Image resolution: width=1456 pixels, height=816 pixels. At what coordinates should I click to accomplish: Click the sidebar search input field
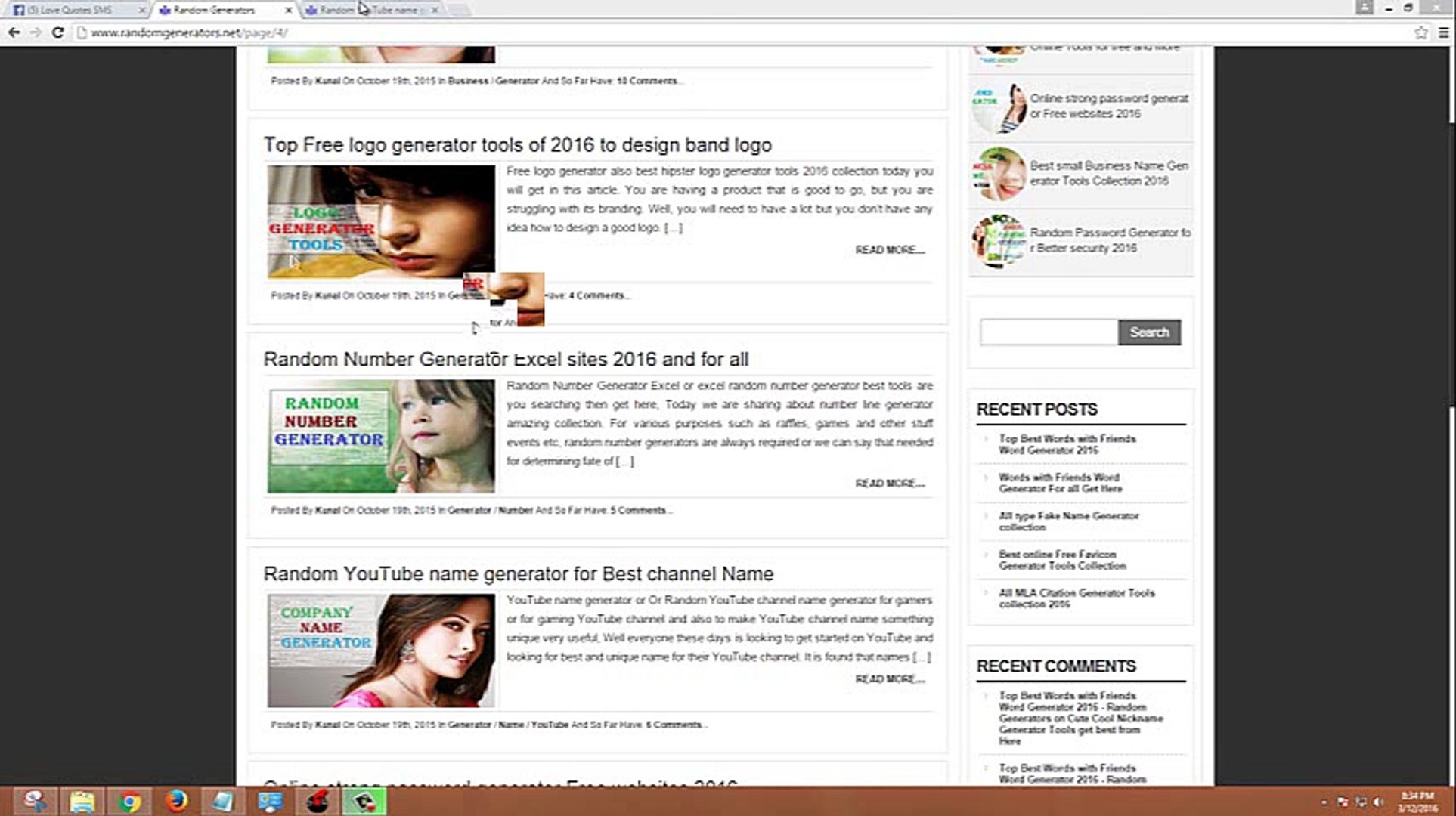pos(1049,332)
